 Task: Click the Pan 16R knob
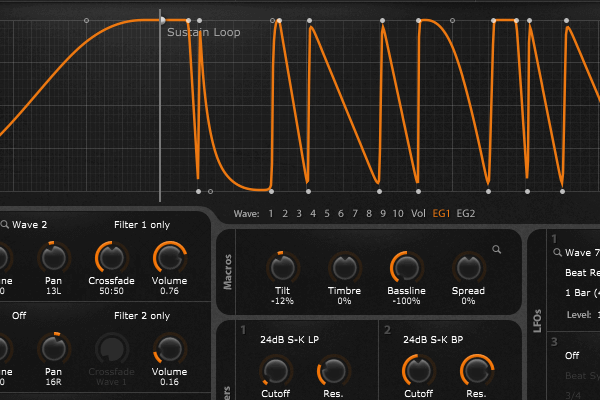[54, 349]
